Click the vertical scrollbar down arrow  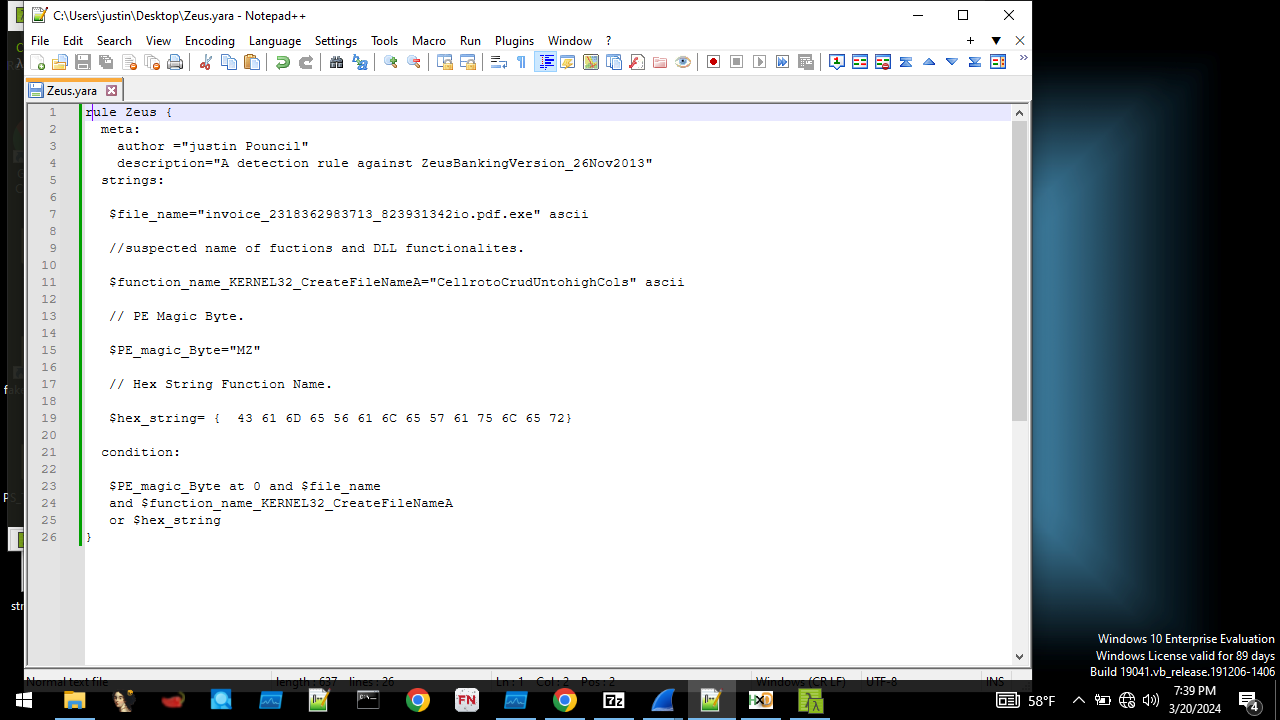point(1020,657)
